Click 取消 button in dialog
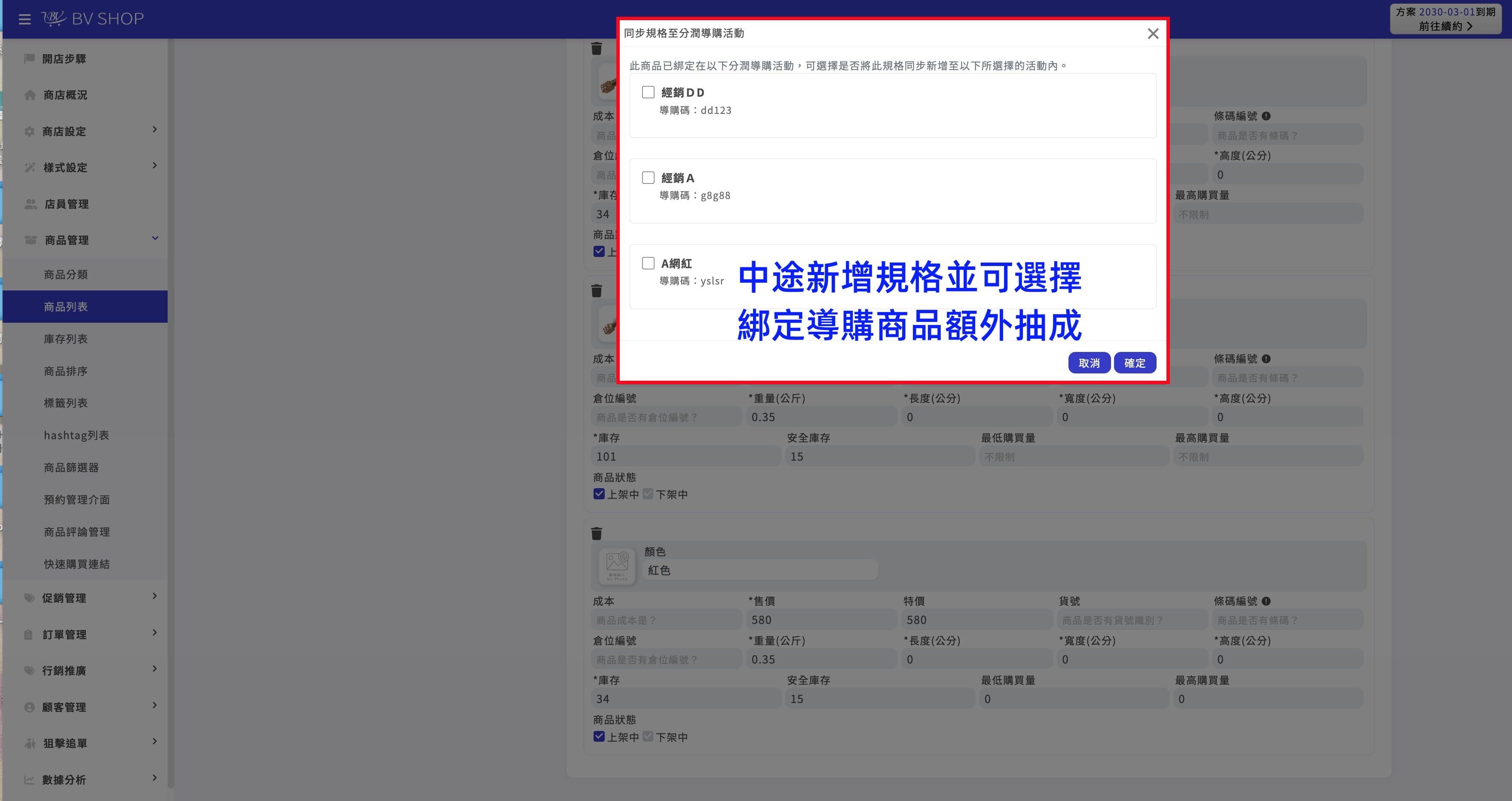 pyautogui.click(x=1089, y=363)
